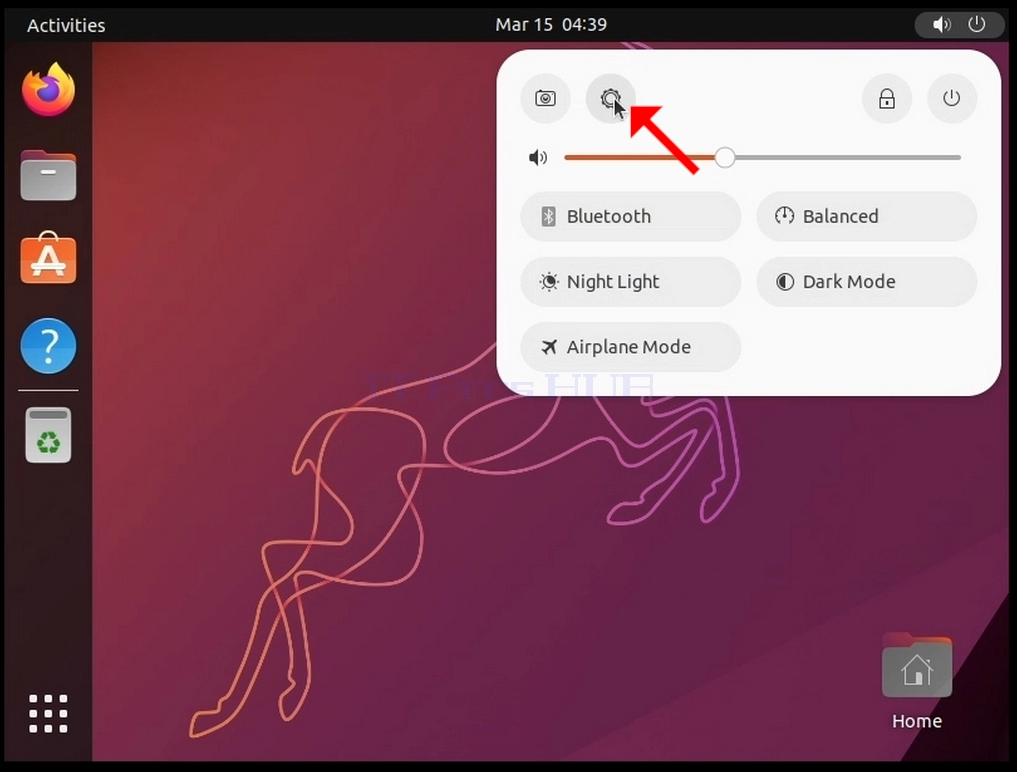The image size is (1017, 772).
Task: Toggle Airplane Mode
Action: 630,347
